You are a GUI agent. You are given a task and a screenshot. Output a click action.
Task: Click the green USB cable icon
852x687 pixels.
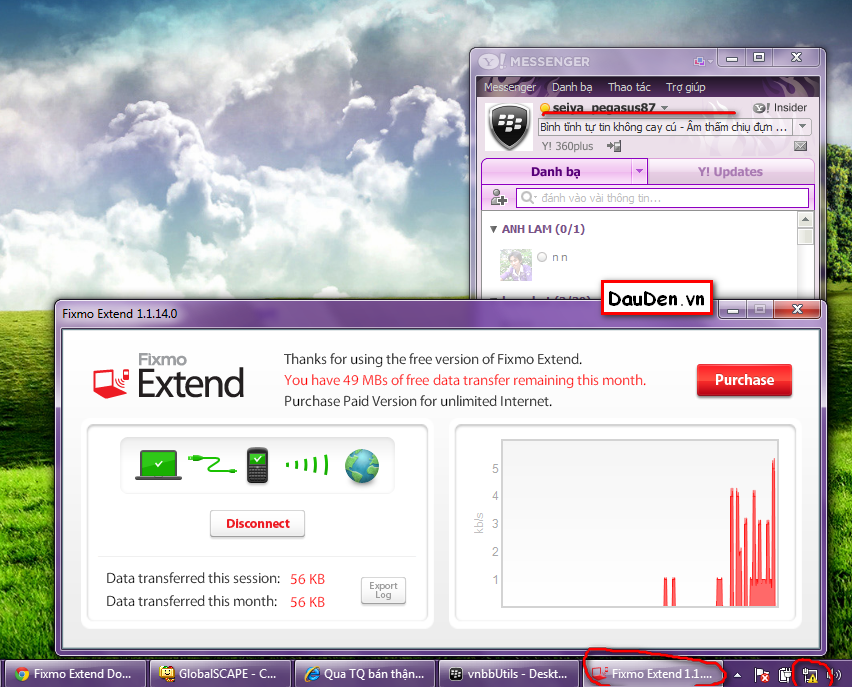(212, 464)
